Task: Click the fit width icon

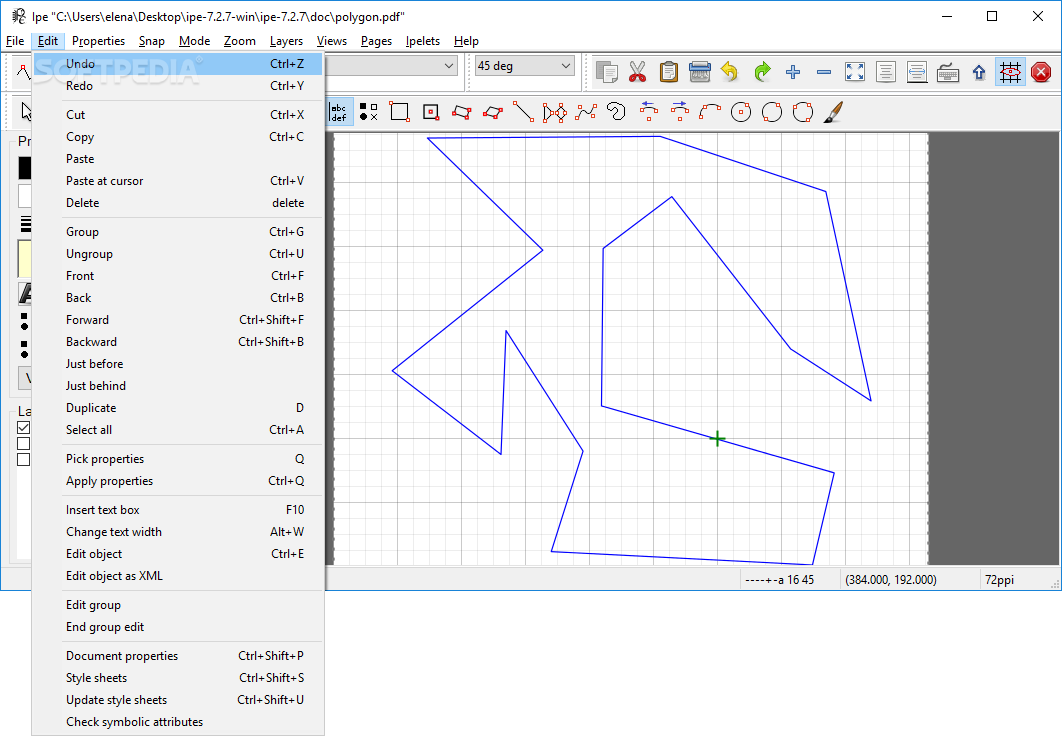Action: (x=917, y=72)
